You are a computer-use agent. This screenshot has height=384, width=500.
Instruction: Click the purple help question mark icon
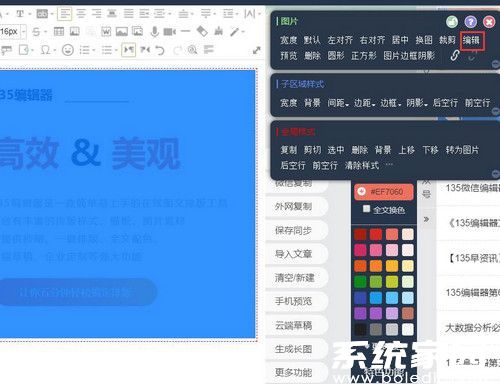(470, 22)
